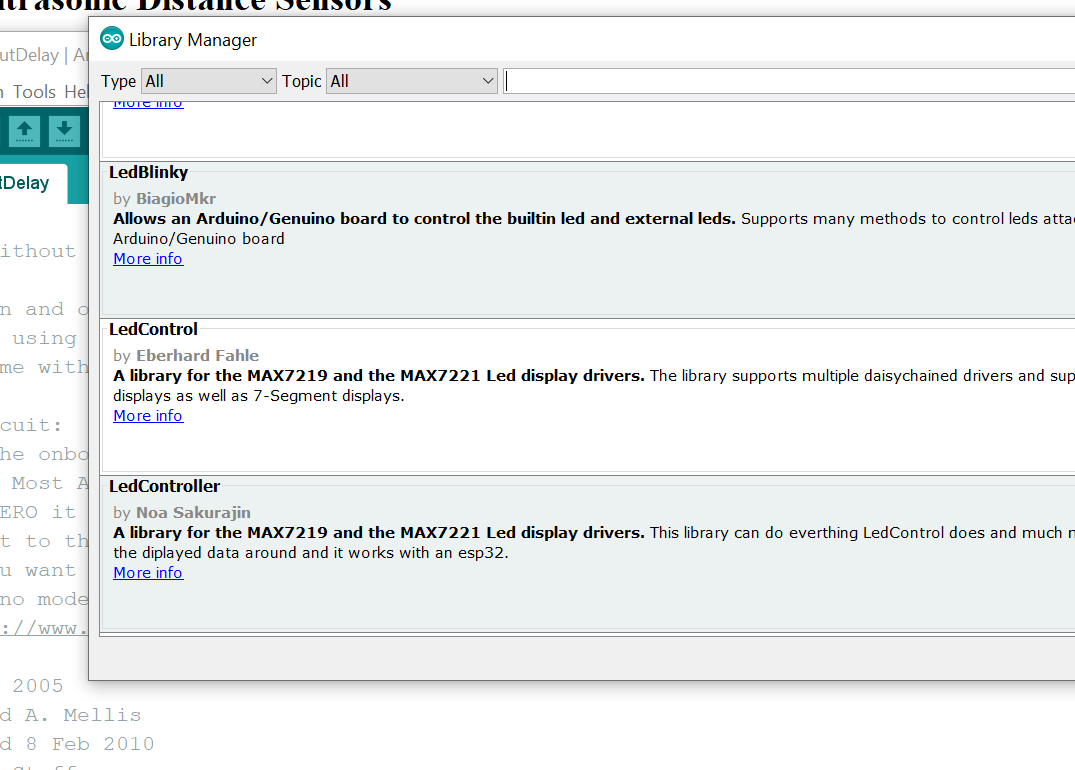Click the Arduino logo in Library Manager title
1075x770 pixels.
point(112,39)
